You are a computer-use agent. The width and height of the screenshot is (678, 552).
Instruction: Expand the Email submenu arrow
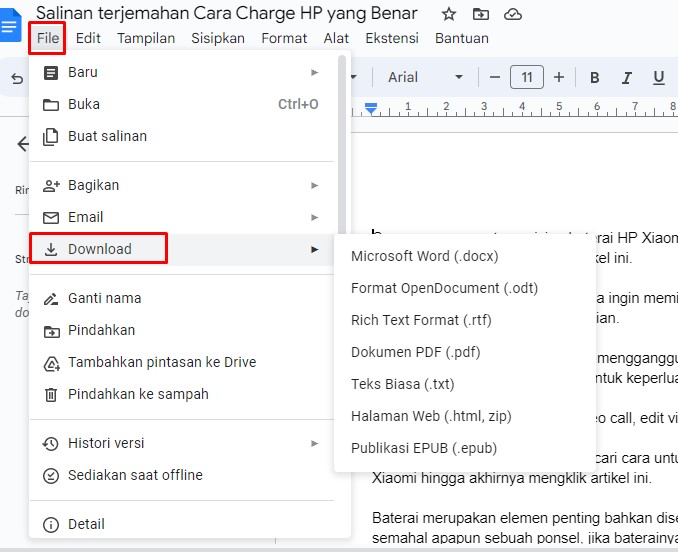click(x=315, y=217)
